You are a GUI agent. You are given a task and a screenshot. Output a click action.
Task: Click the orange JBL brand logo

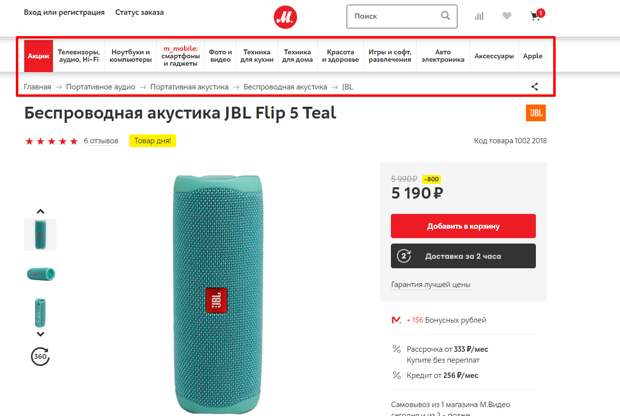(x=536, y=113)
